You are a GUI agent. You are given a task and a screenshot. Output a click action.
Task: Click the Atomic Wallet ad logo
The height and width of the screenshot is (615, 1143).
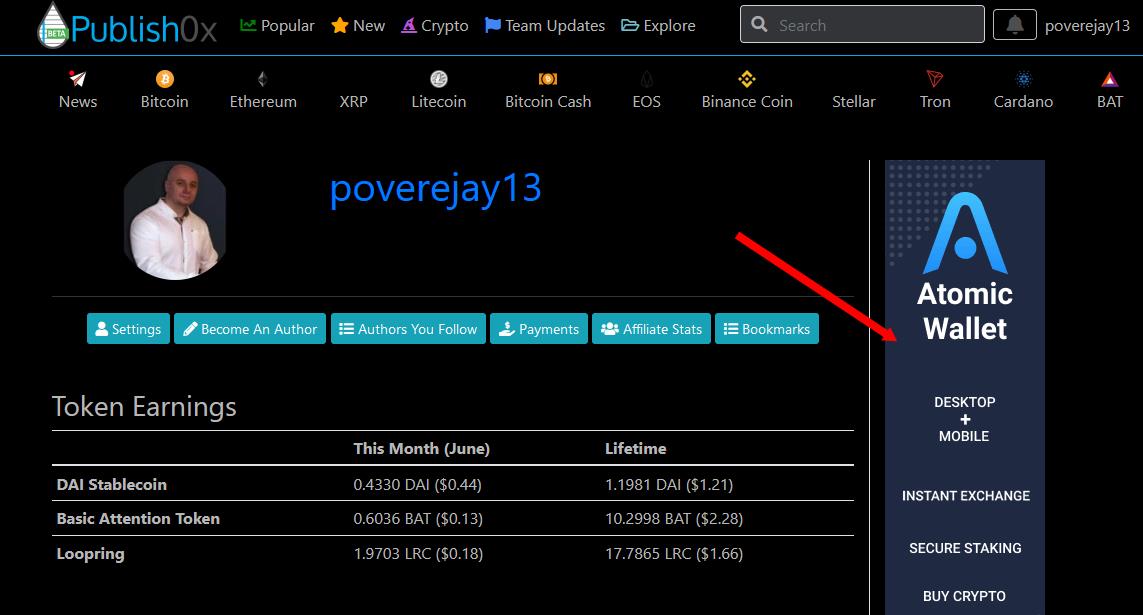click(x=965, y=233)
